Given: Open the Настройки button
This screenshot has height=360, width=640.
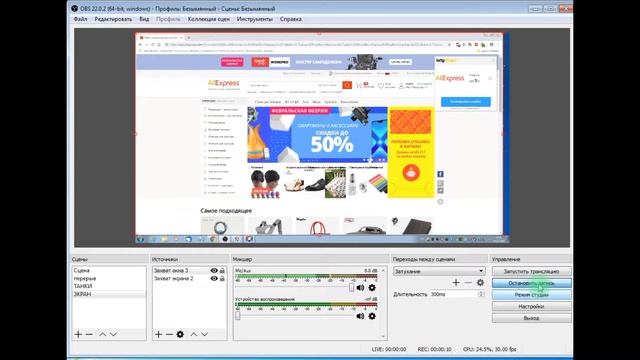Looking at the screenshot, I should point(531,307).
